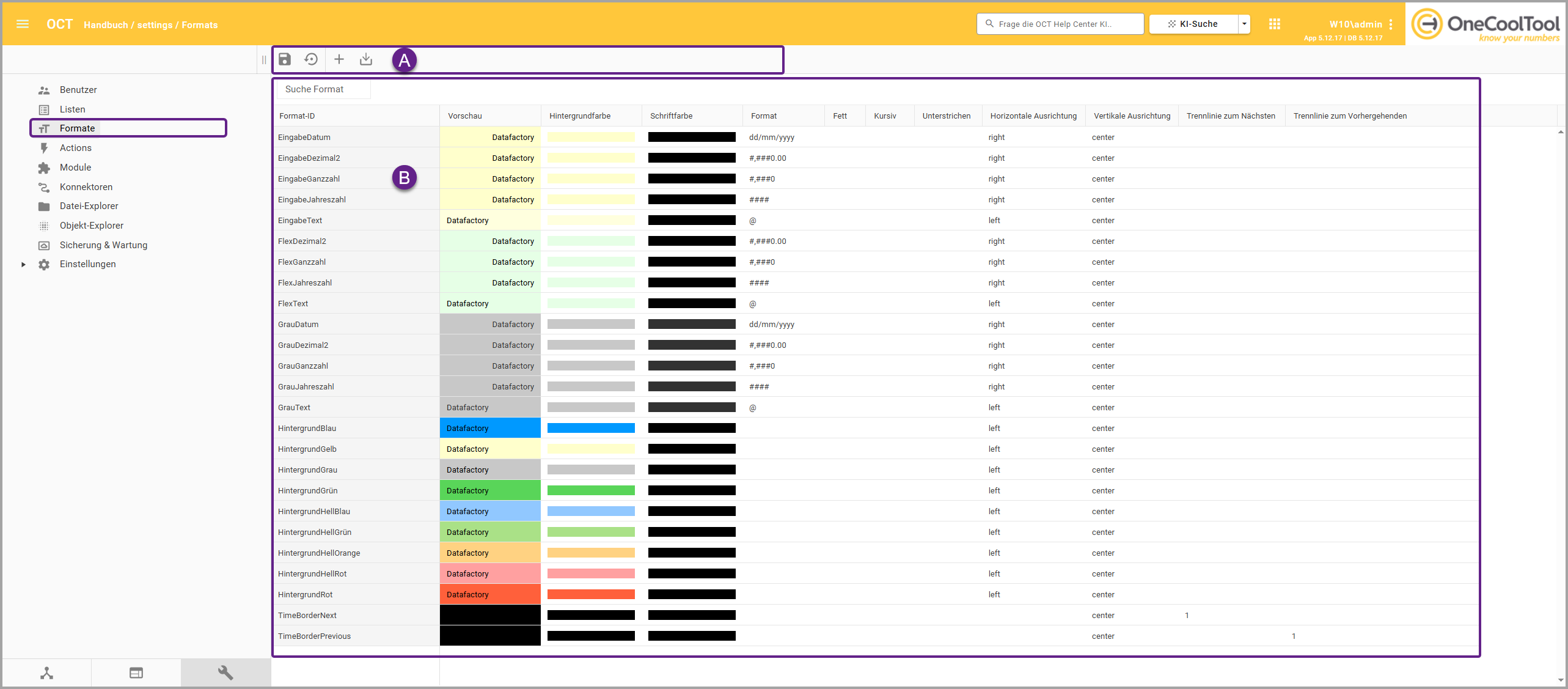Click the reset history icon in toolbar
The width and height of the screenshot is (1568, 689).
311,59
